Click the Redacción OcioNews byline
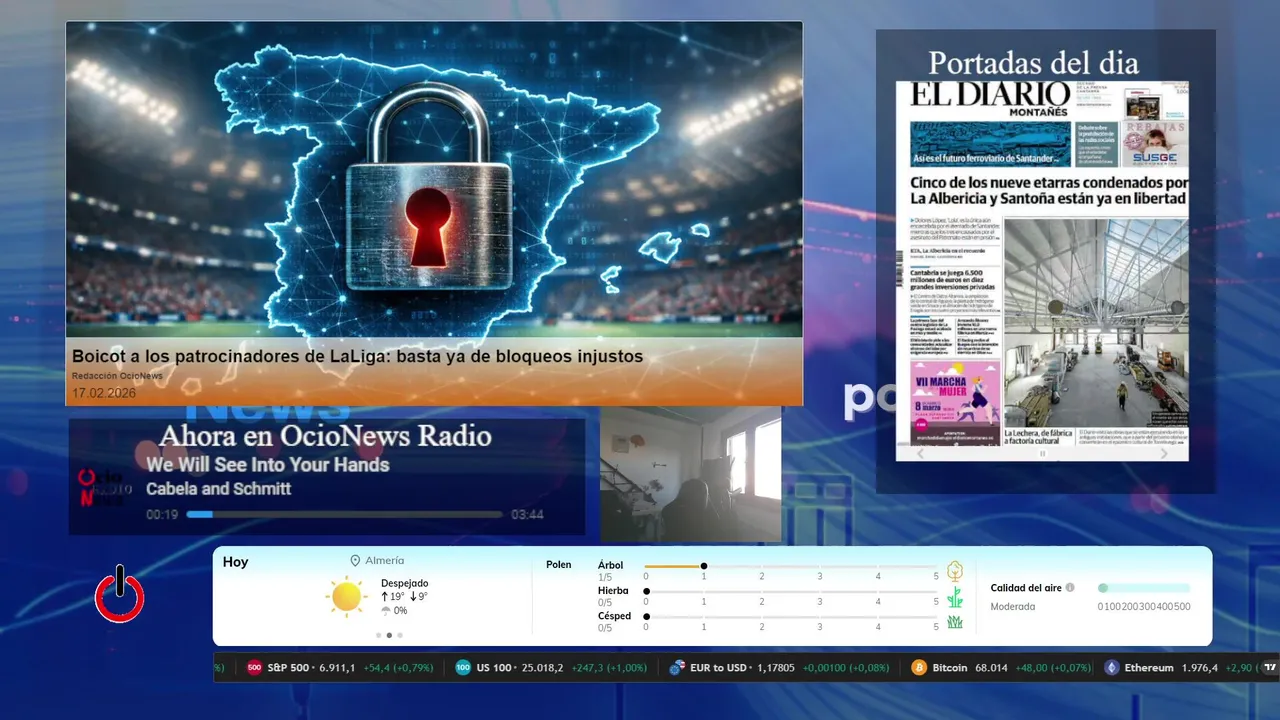This screenshot has height=720, width=1280. point(117,376)
